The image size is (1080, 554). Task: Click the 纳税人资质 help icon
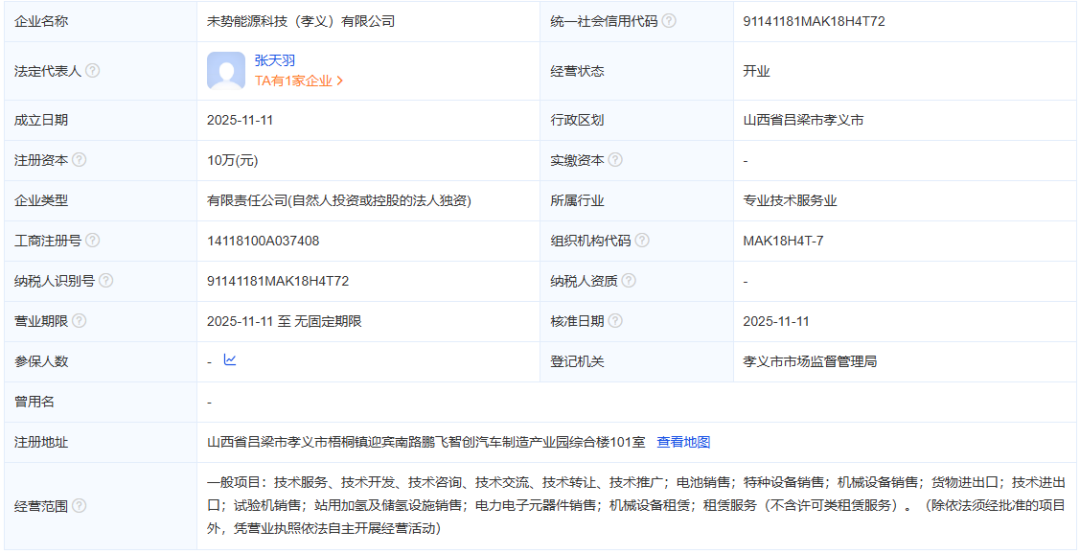[628, 281]
